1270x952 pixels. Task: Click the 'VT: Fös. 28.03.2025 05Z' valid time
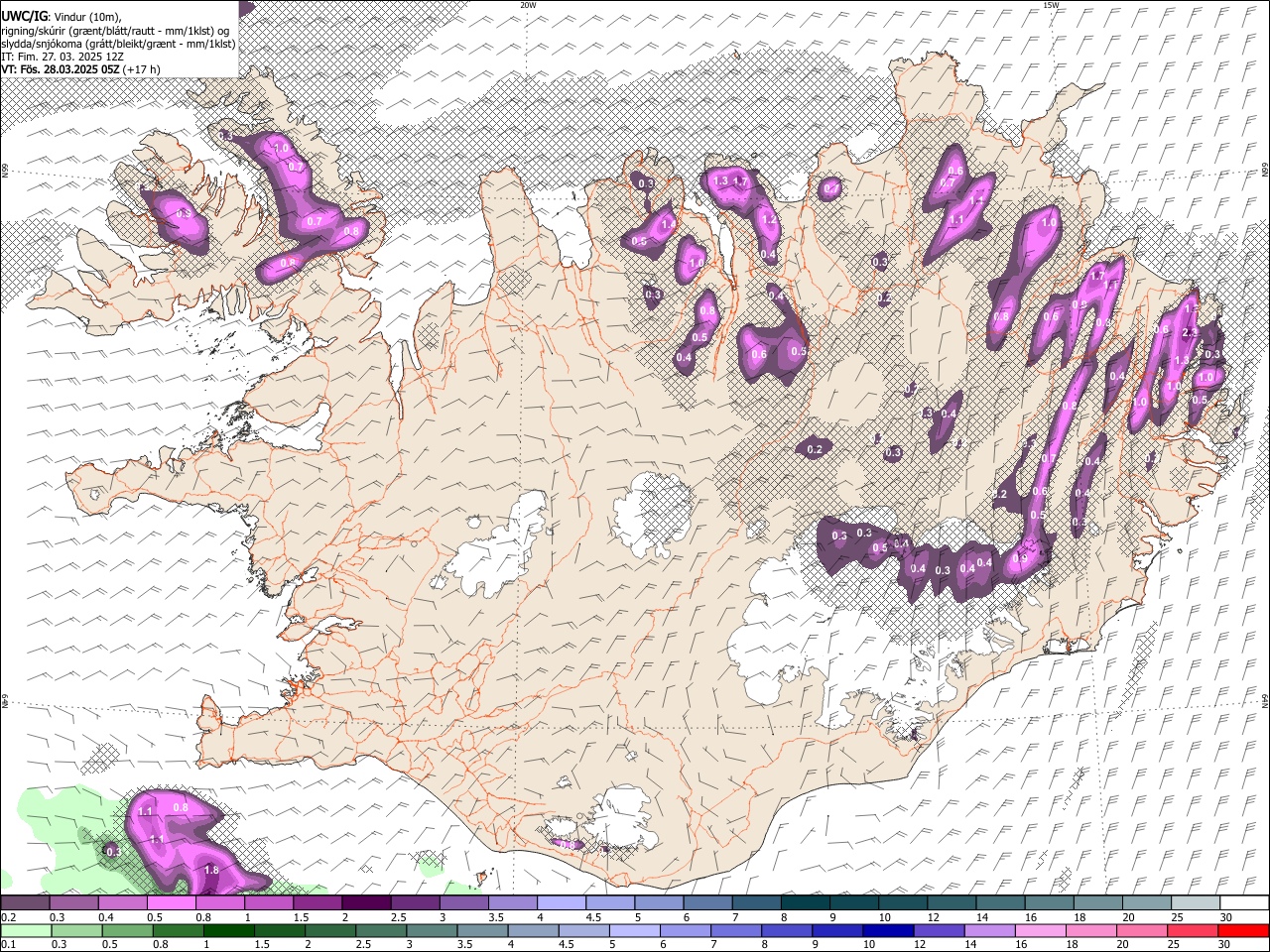(x=61, y=69)
